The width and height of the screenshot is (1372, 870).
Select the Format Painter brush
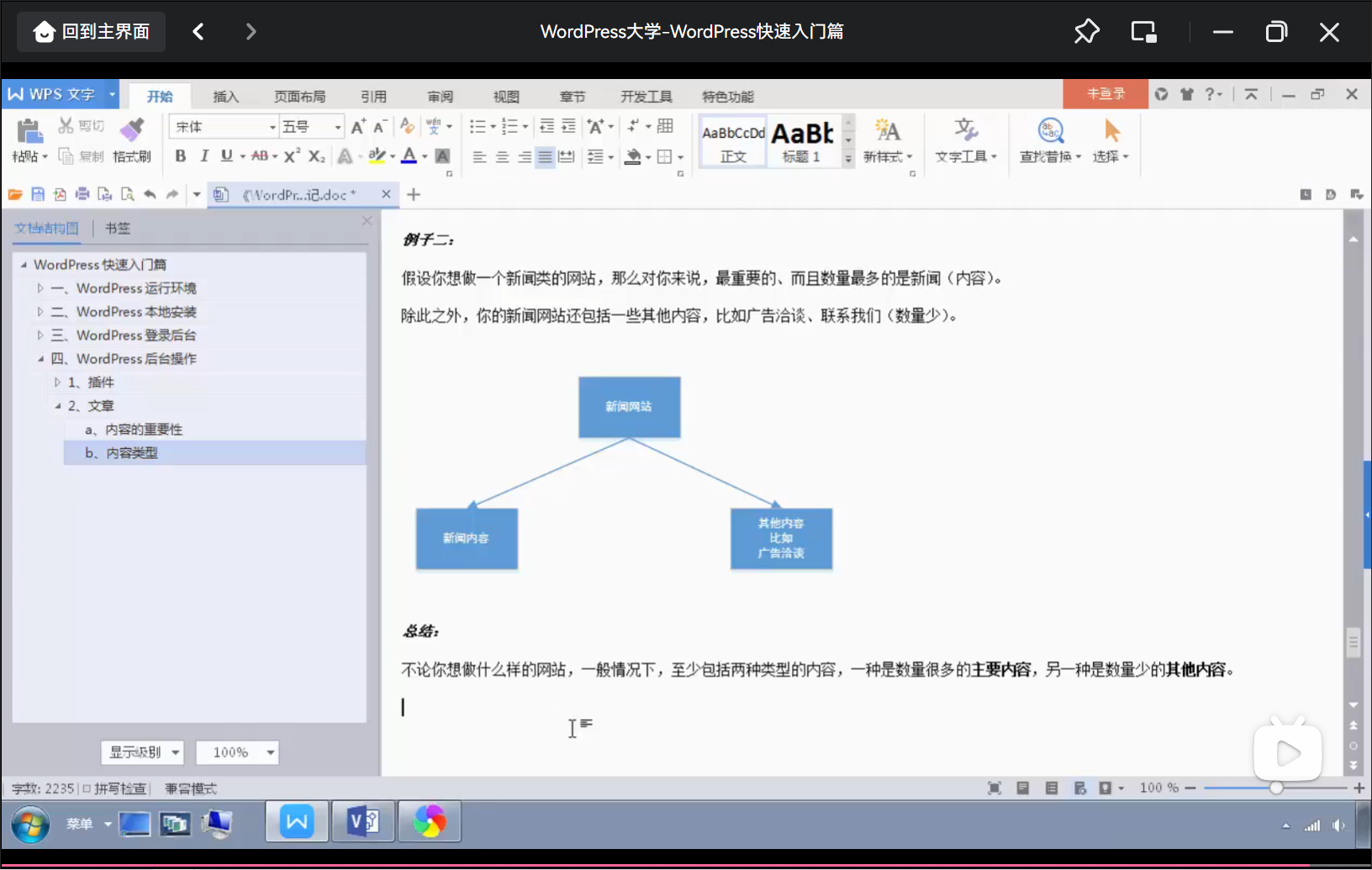[x=131, y=130]
